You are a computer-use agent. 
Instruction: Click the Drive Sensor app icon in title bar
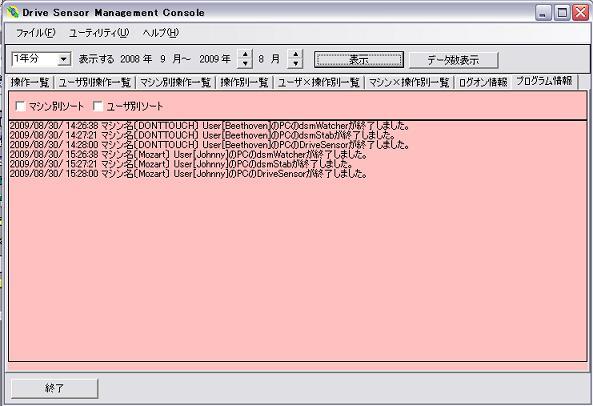[12, 12]
